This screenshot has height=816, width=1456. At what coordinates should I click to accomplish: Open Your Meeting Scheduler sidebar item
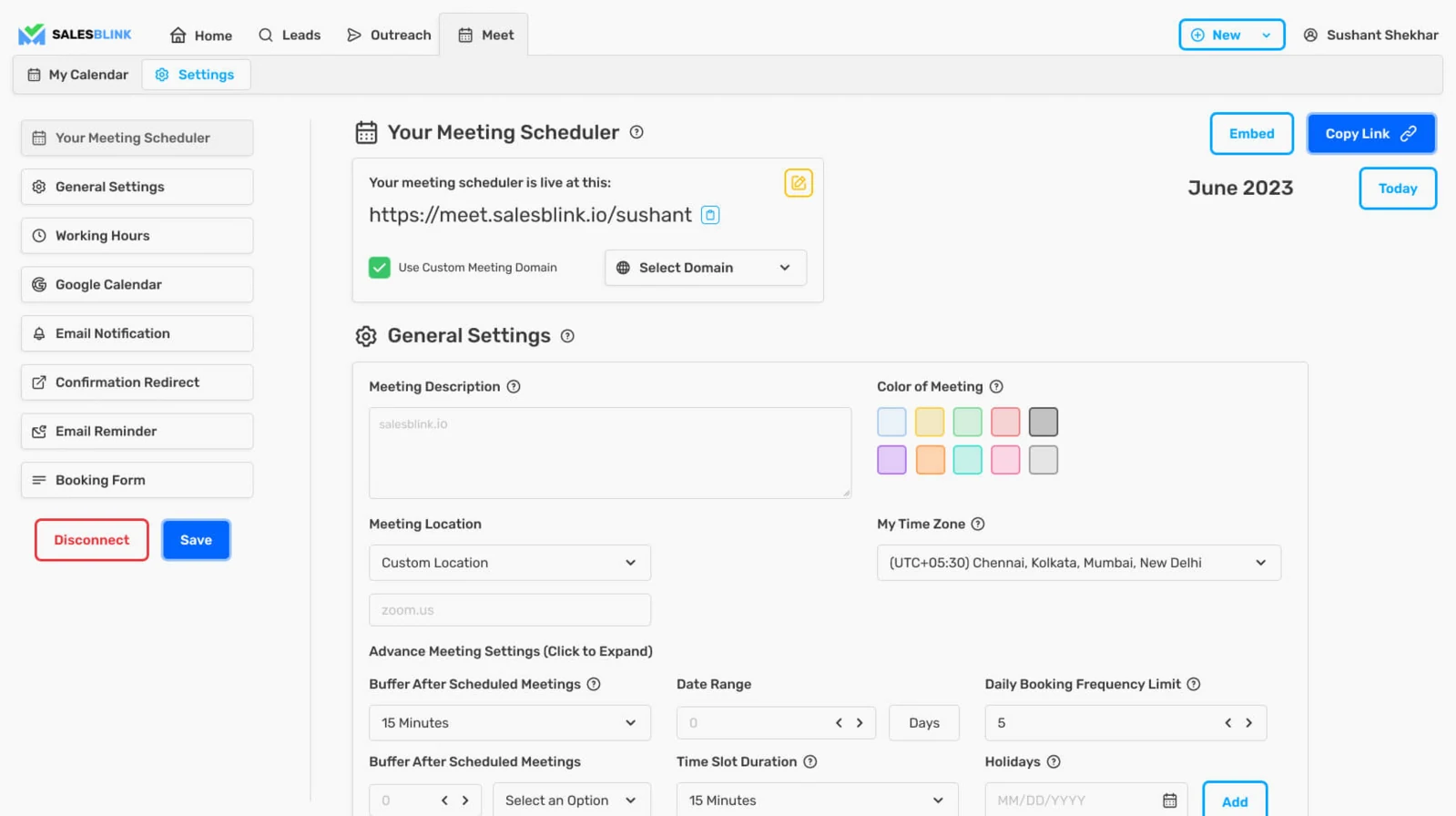(137, 138)
